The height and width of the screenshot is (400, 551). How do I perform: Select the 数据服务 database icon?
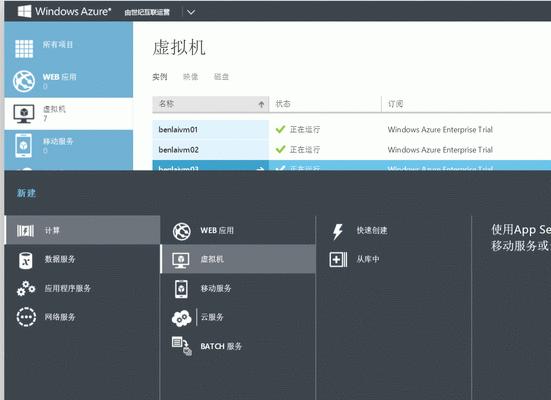[26, 260]
